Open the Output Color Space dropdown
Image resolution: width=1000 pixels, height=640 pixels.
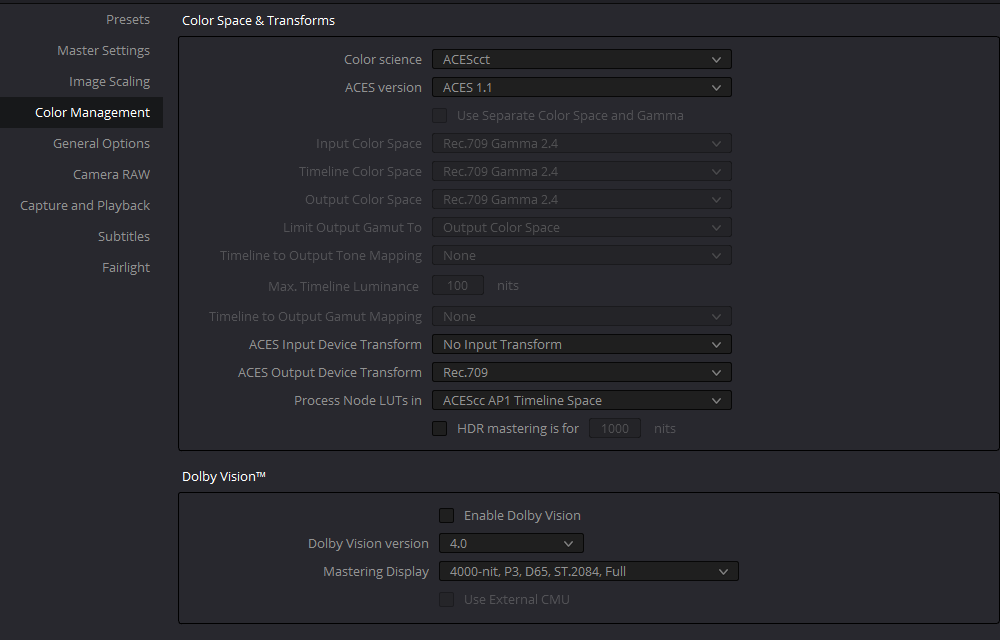coord(582,200)
